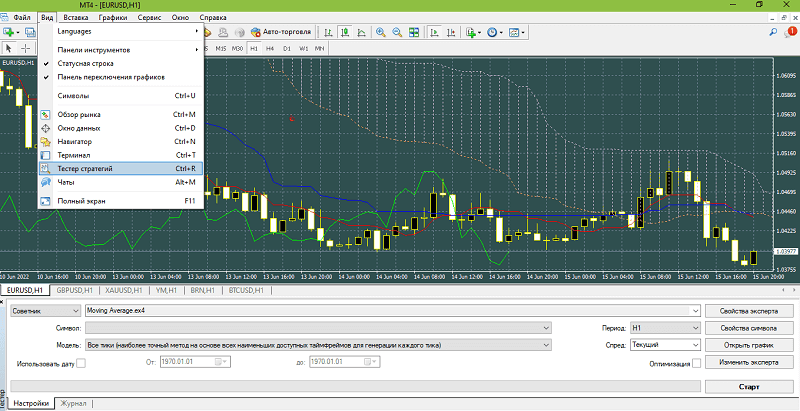Open the Графики menu

click(x=113, y=17)
